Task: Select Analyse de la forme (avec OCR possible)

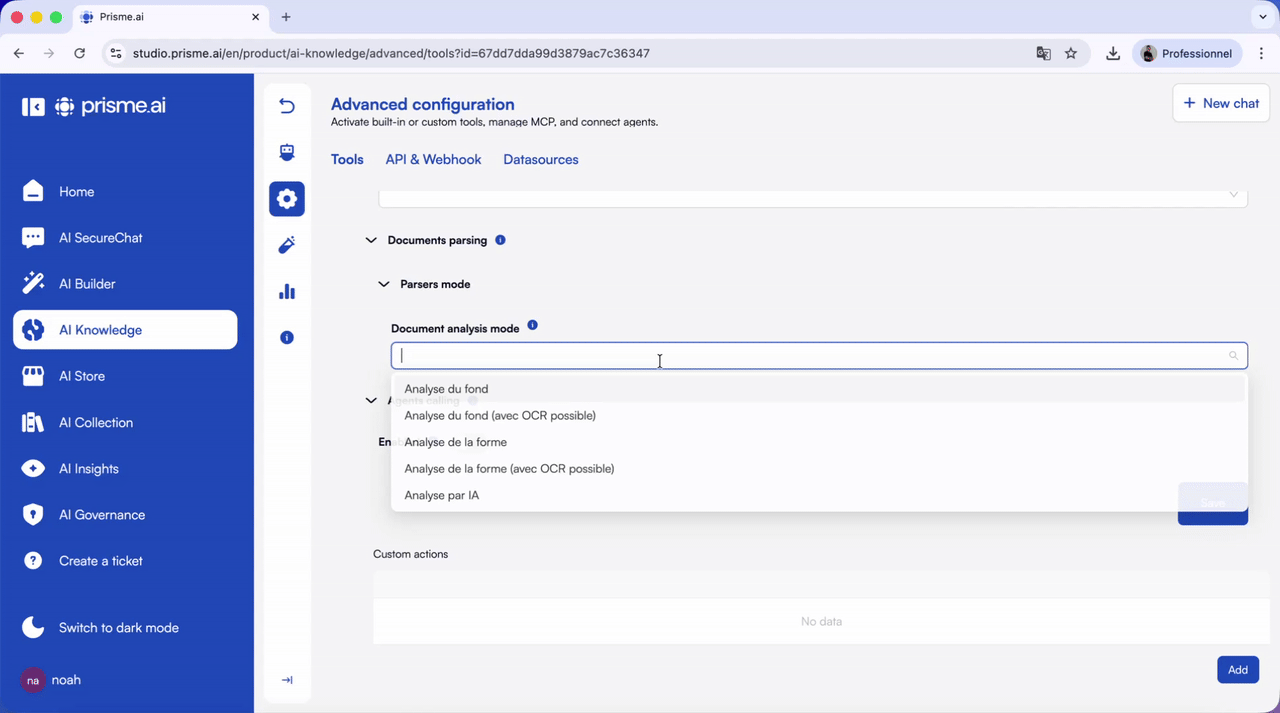Action: (819, 468)
